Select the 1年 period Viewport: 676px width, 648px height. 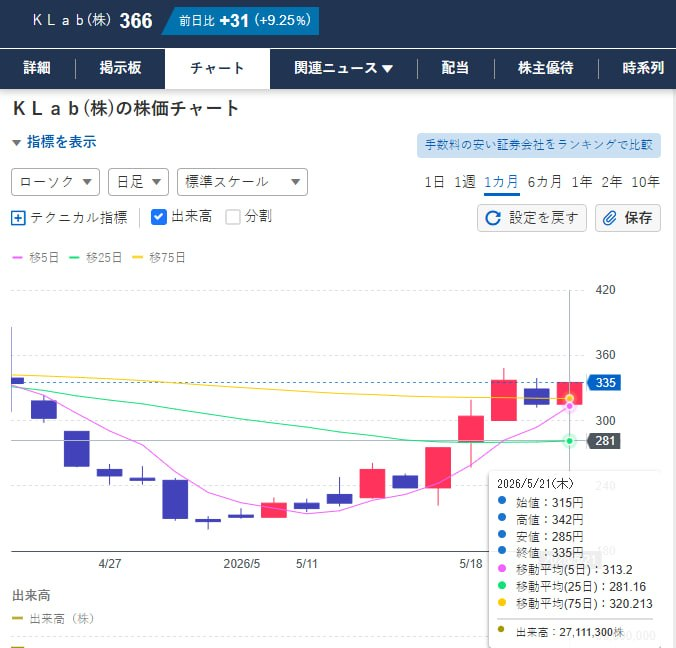(x=582, y=182)
